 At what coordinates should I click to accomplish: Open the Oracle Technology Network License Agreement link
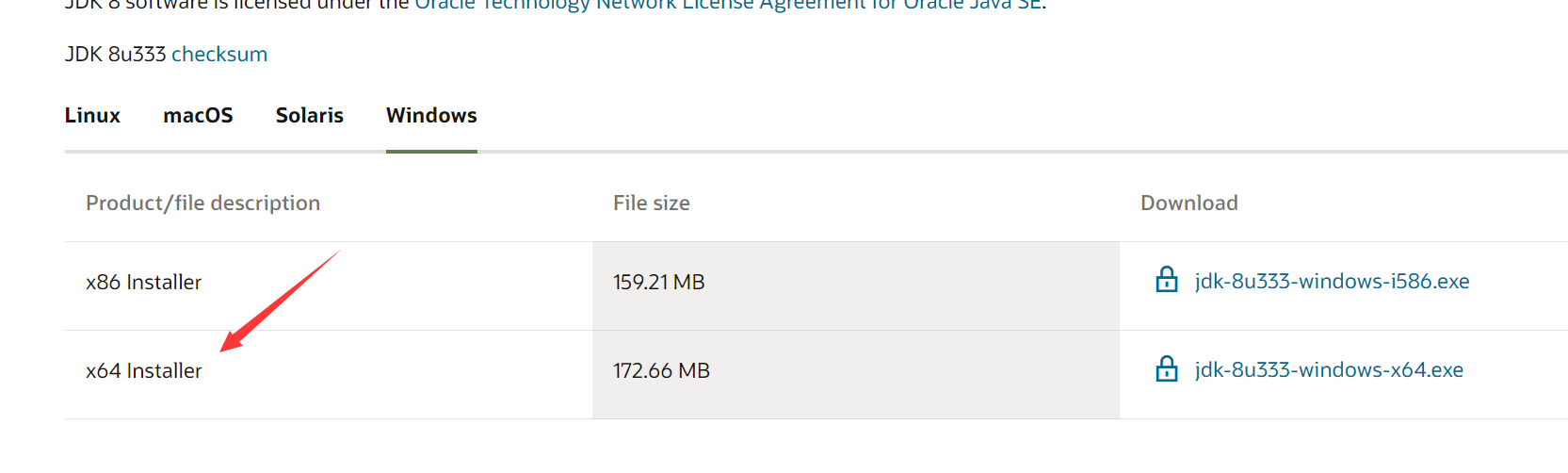pos(728,5)
